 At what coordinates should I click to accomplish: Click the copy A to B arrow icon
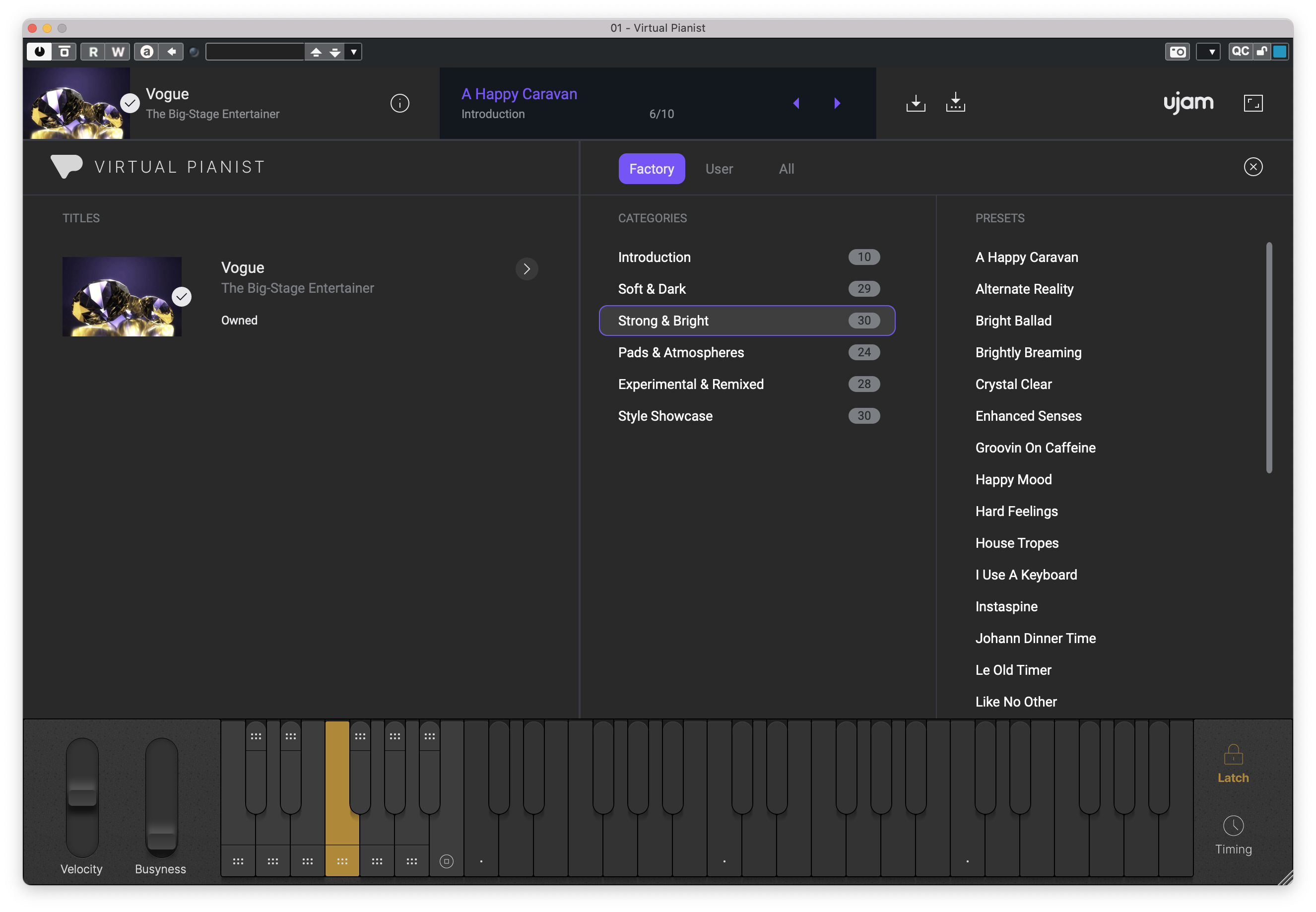coord(171,52)
